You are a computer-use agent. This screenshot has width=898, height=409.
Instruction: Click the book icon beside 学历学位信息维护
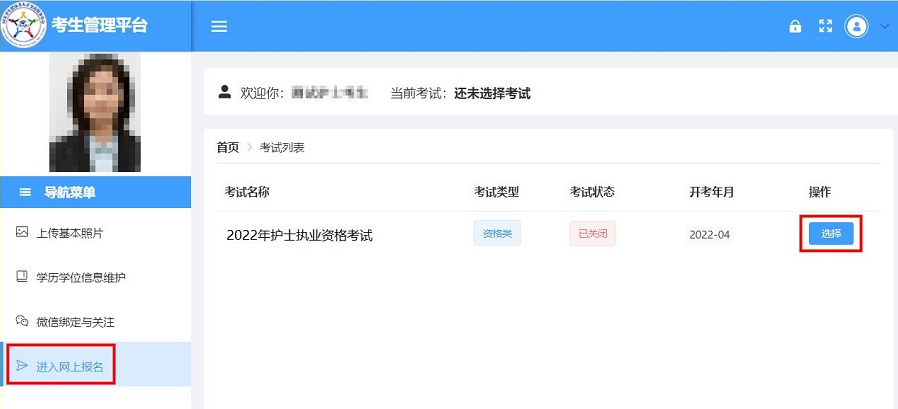(22, 277)
